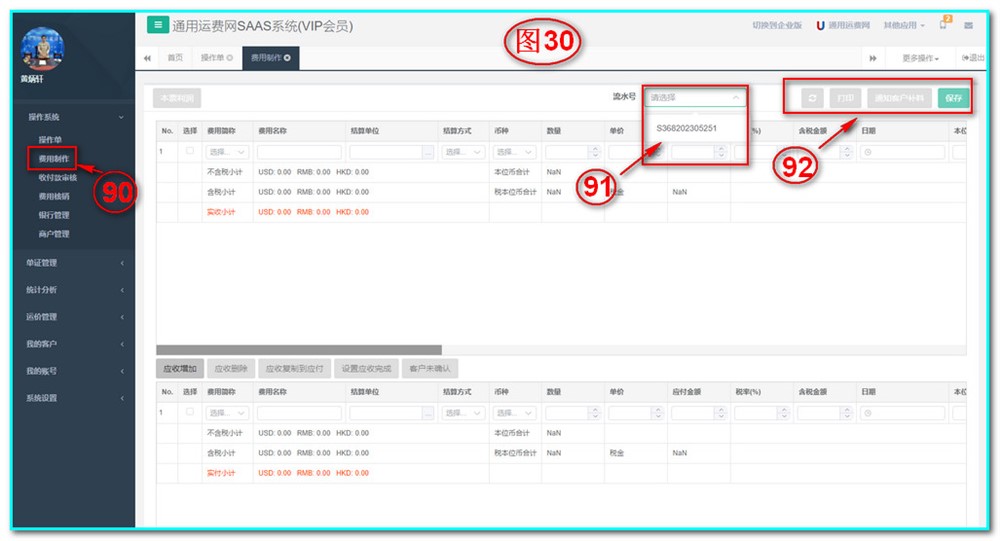Click the tab scroll-left double arrow
This screenshot has width=1000, height=541.
[148, 58]
